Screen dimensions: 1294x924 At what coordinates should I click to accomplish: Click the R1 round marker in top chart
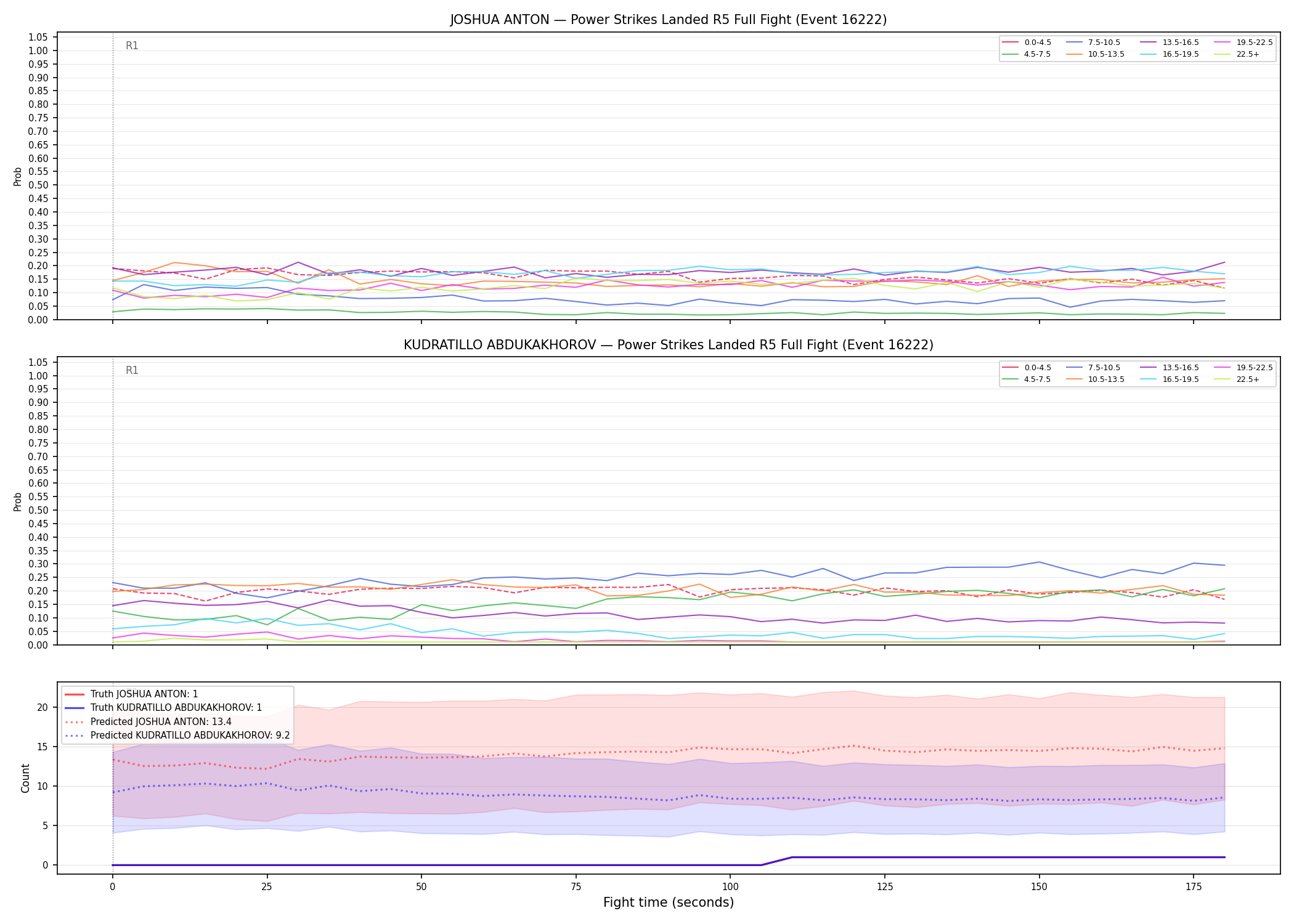[x=132, y=46]
